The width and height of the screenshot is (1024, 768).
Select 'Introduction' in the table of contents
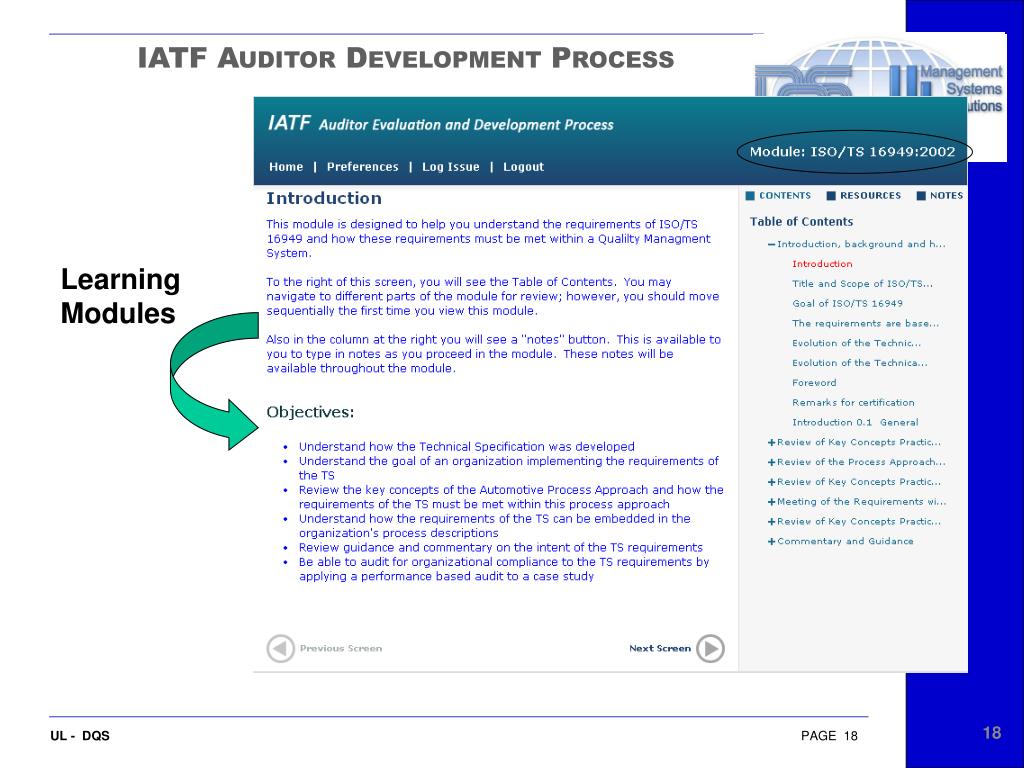click(x=822, y=264)
